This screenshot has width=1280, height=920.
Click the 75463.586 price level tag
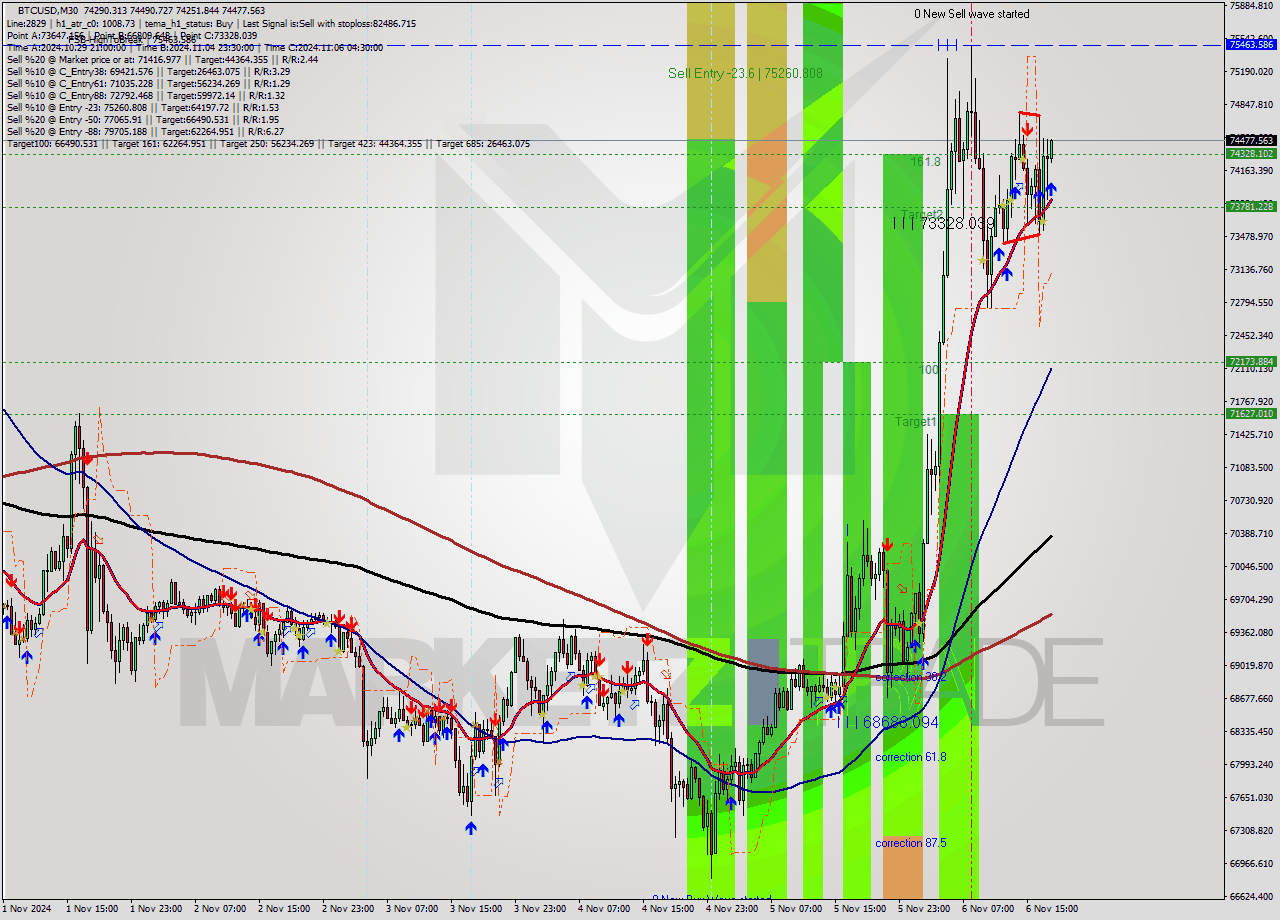pyautogui.click(x=1251, y=44)
